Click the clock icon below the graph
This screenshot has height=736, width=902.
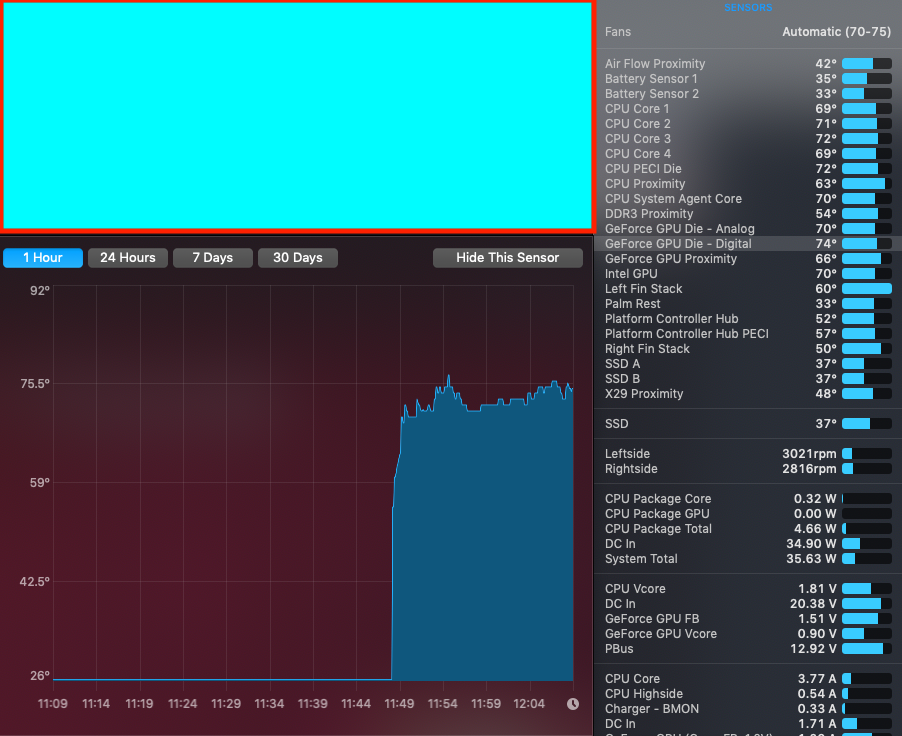click(x=572, y=704)
